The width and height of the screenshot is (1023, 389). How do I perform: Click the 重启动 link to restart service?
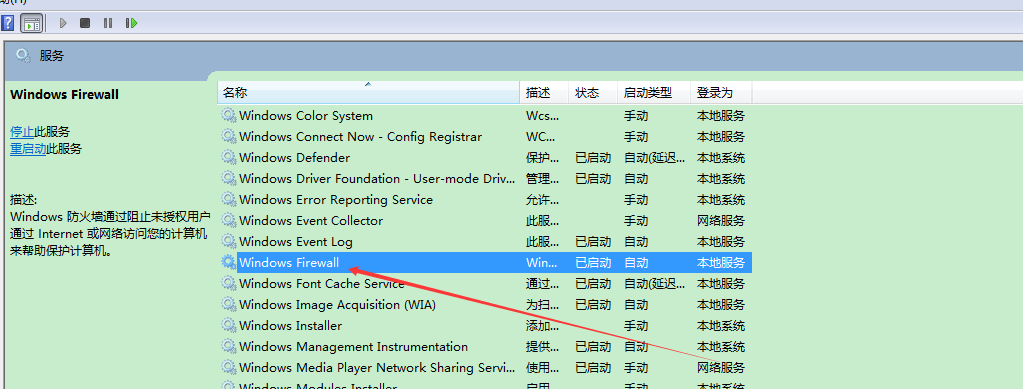point(28,148)
